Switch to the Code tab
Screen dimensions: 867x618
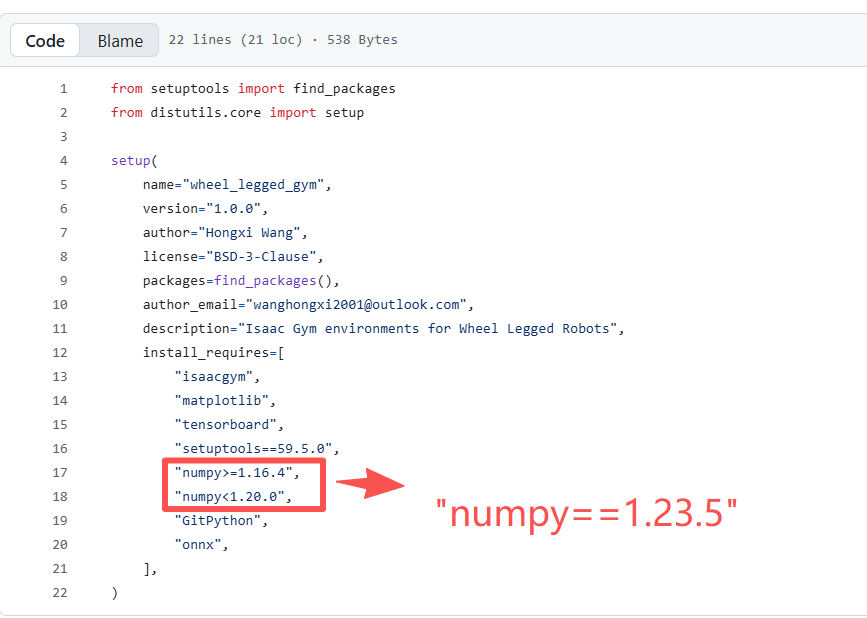click(45, 40)
